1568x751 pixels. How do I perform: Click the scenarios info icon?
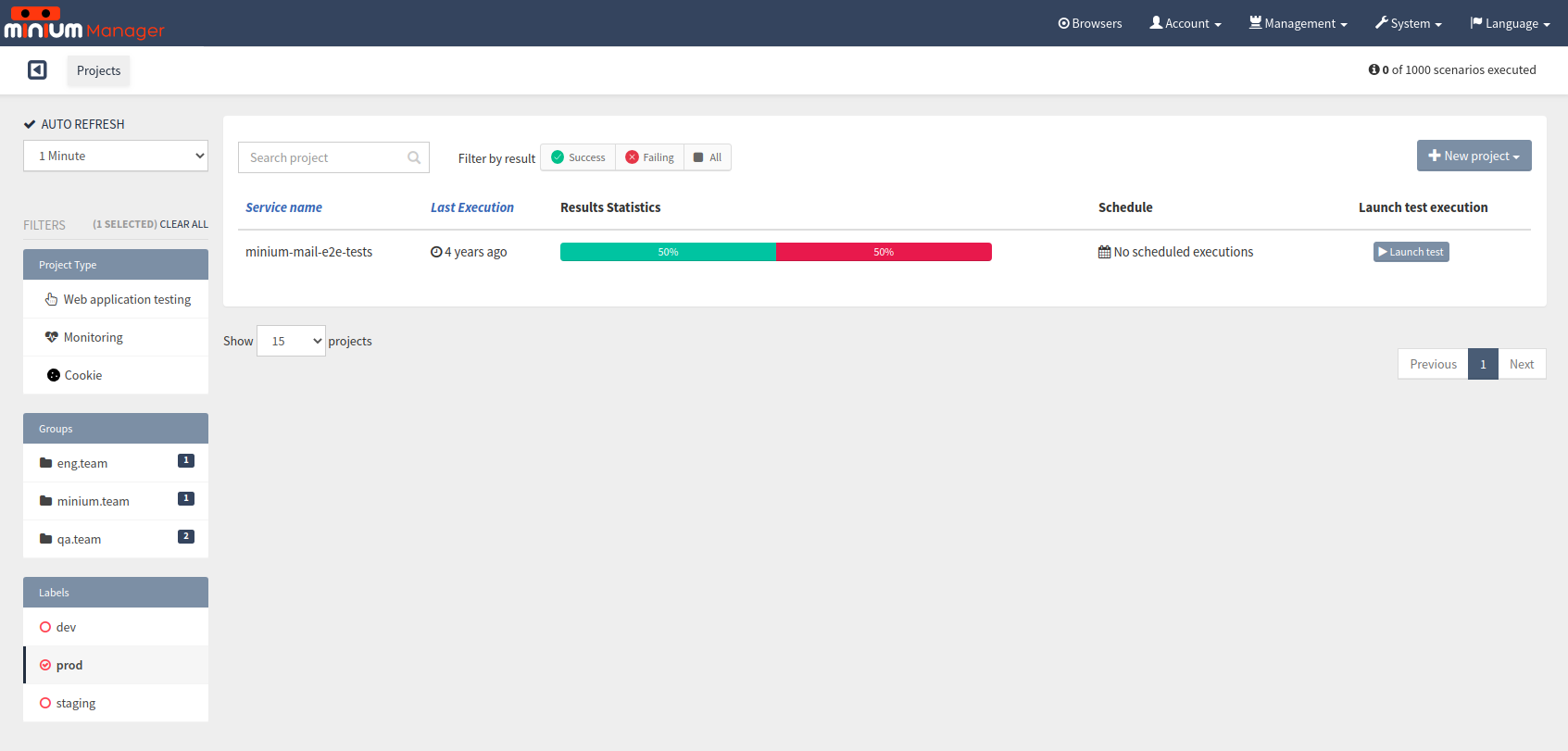(1374, 69)
